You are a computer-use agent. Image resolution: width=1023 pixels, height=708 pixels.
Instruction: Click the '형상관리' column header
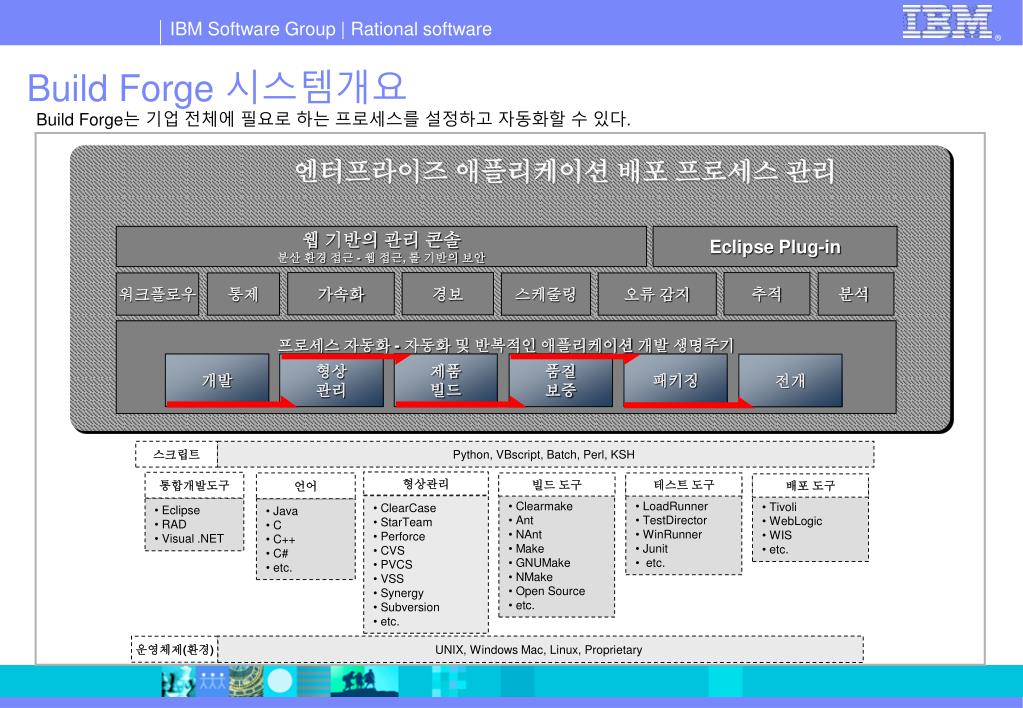pyautogui.click(x=425, y=484)
